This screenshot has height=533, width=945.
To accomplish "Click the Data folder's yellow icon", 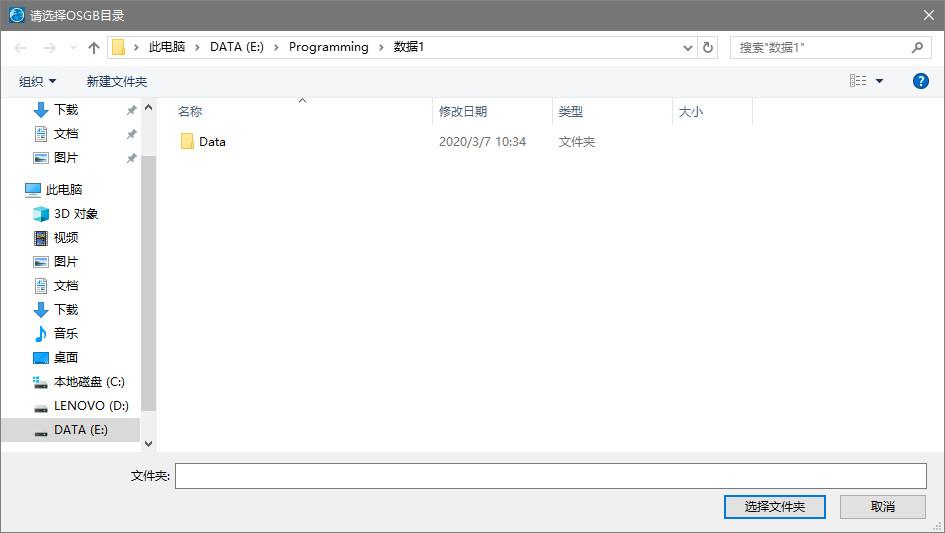I will pos(187,142).
